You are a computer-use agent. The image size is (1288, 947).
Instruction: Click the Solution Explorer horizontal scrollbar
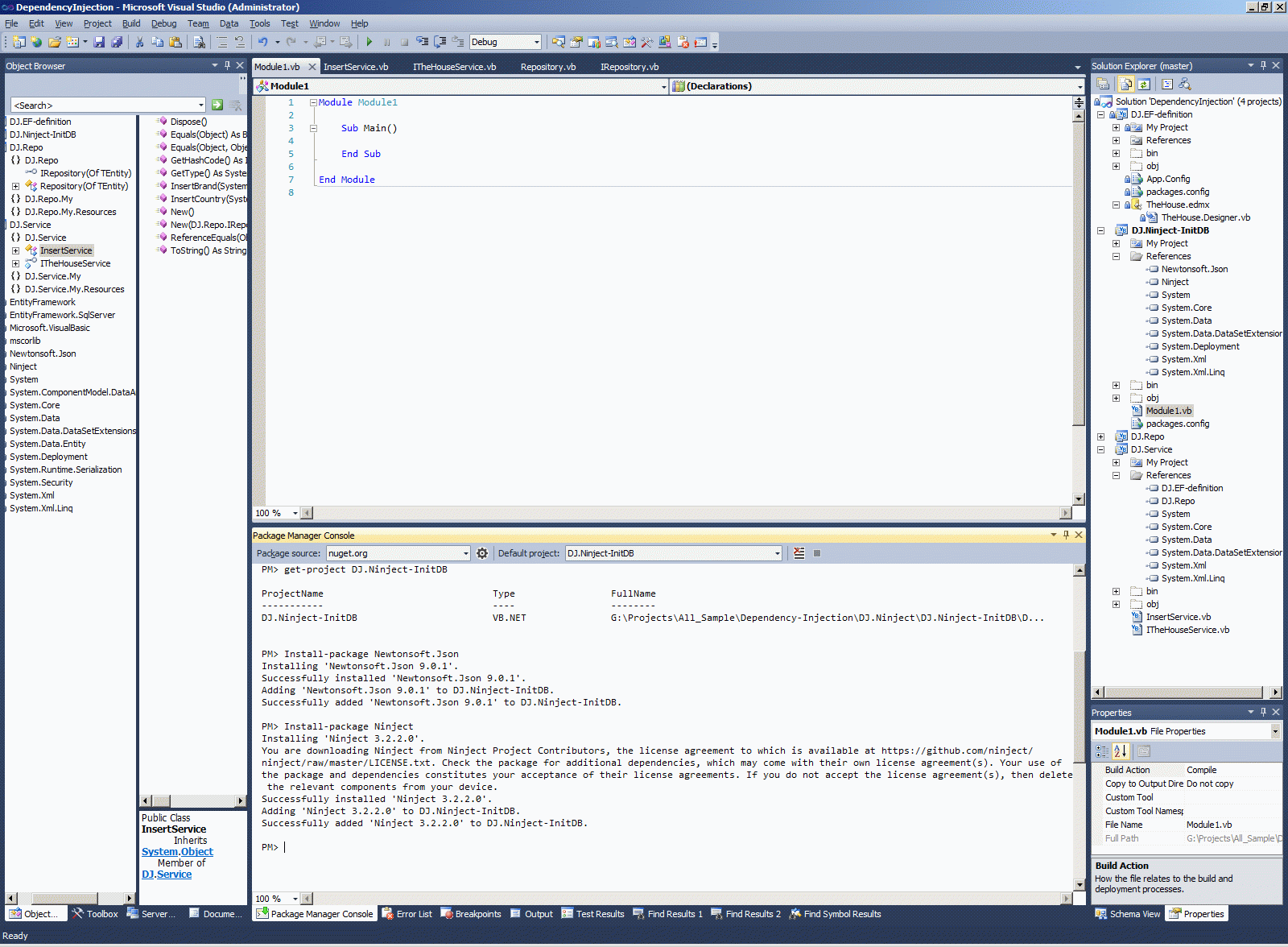1187,693
